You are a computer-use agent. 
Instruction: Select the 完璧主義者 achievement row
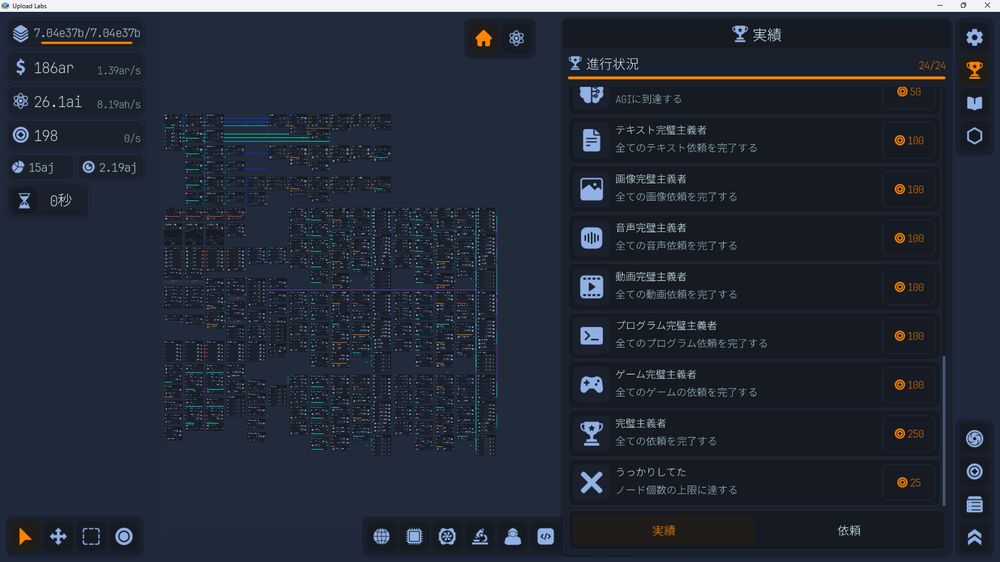coord(754,433)
